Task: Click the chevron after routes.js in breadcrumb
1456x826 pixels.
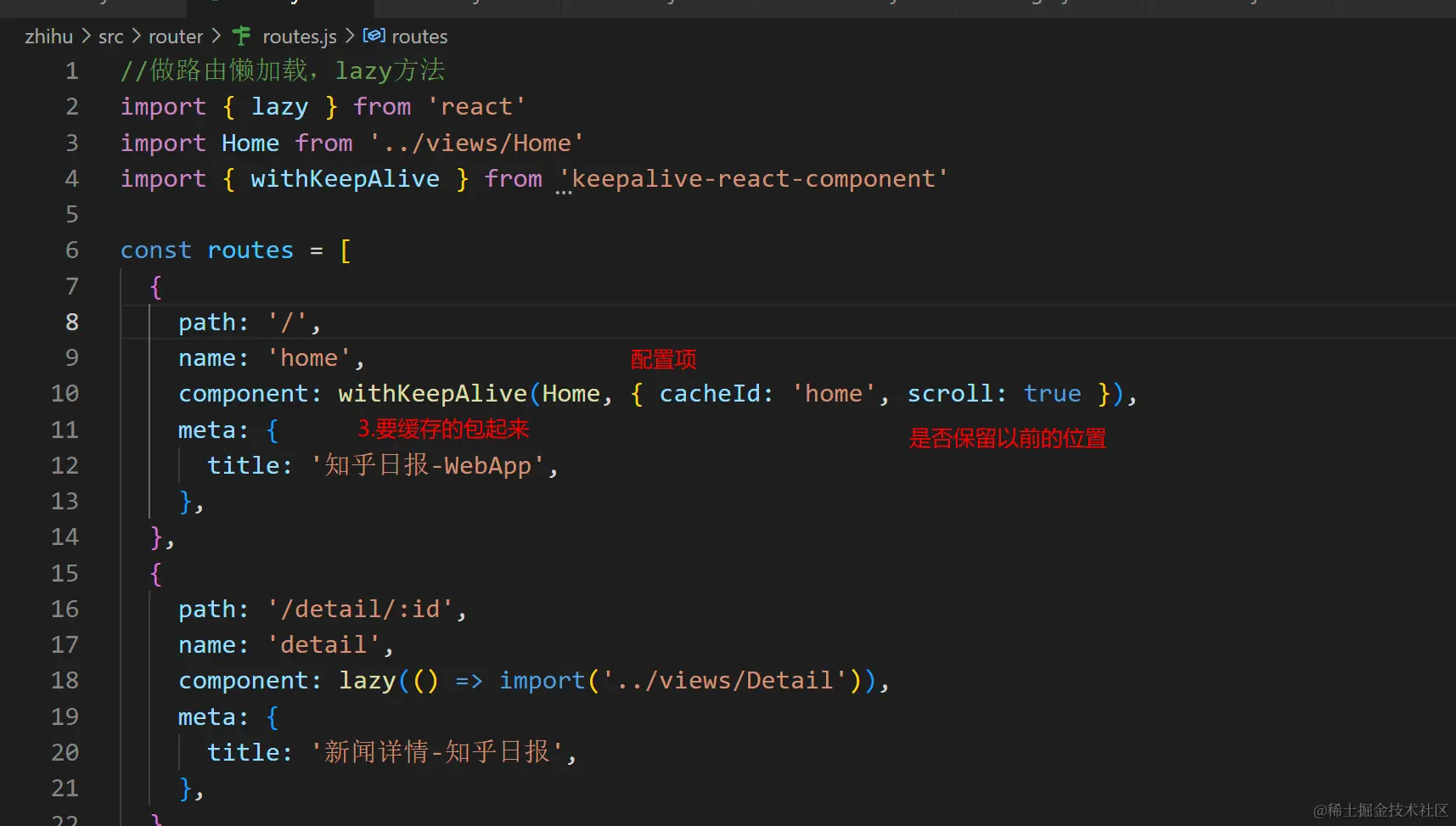Action: (349, 37)
